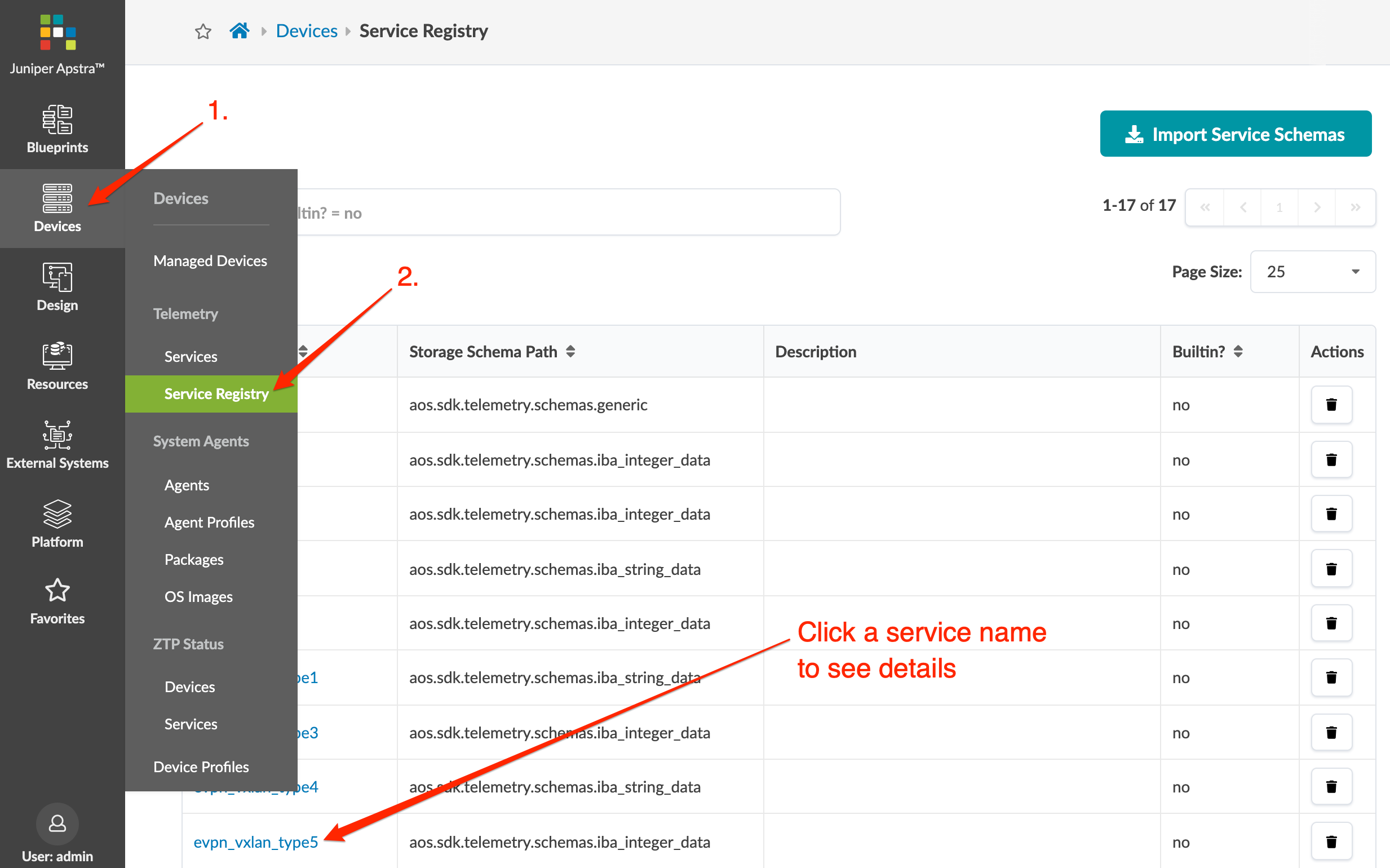This screenshot has width=1390, height=868.
Task: Open the evpn_vxlan_type5 service link
Action: [255, 842]
